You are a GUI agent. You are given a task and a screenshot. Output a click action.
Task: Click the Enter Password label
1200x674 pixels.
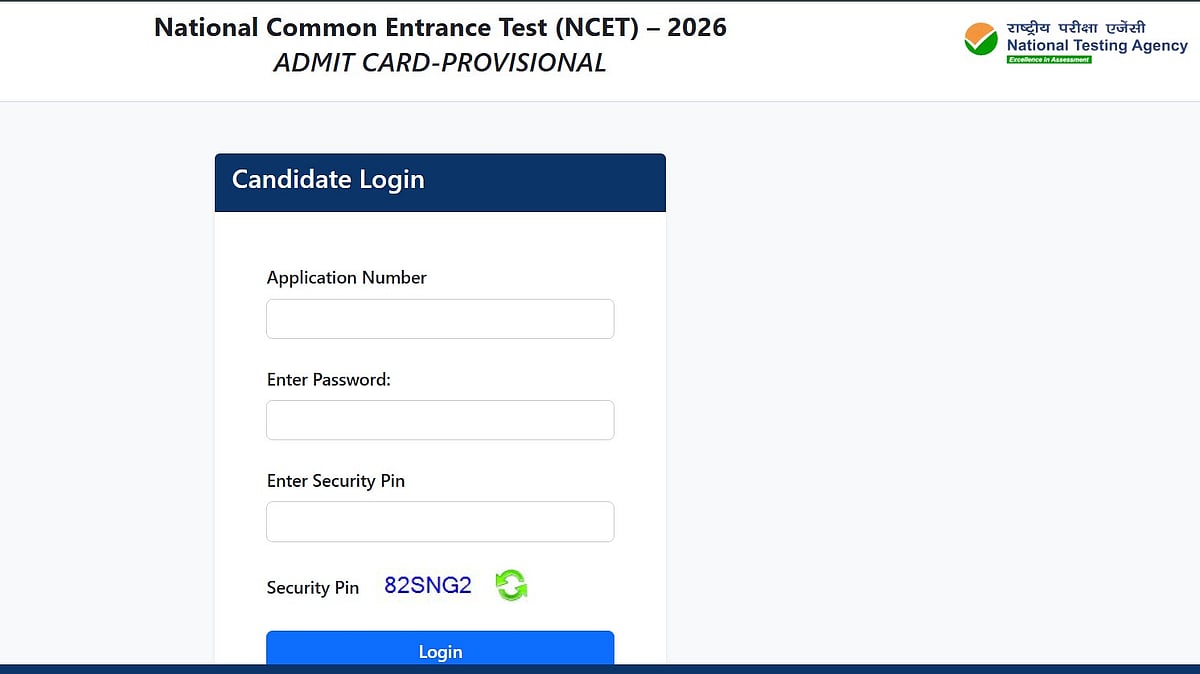(328, 380)
